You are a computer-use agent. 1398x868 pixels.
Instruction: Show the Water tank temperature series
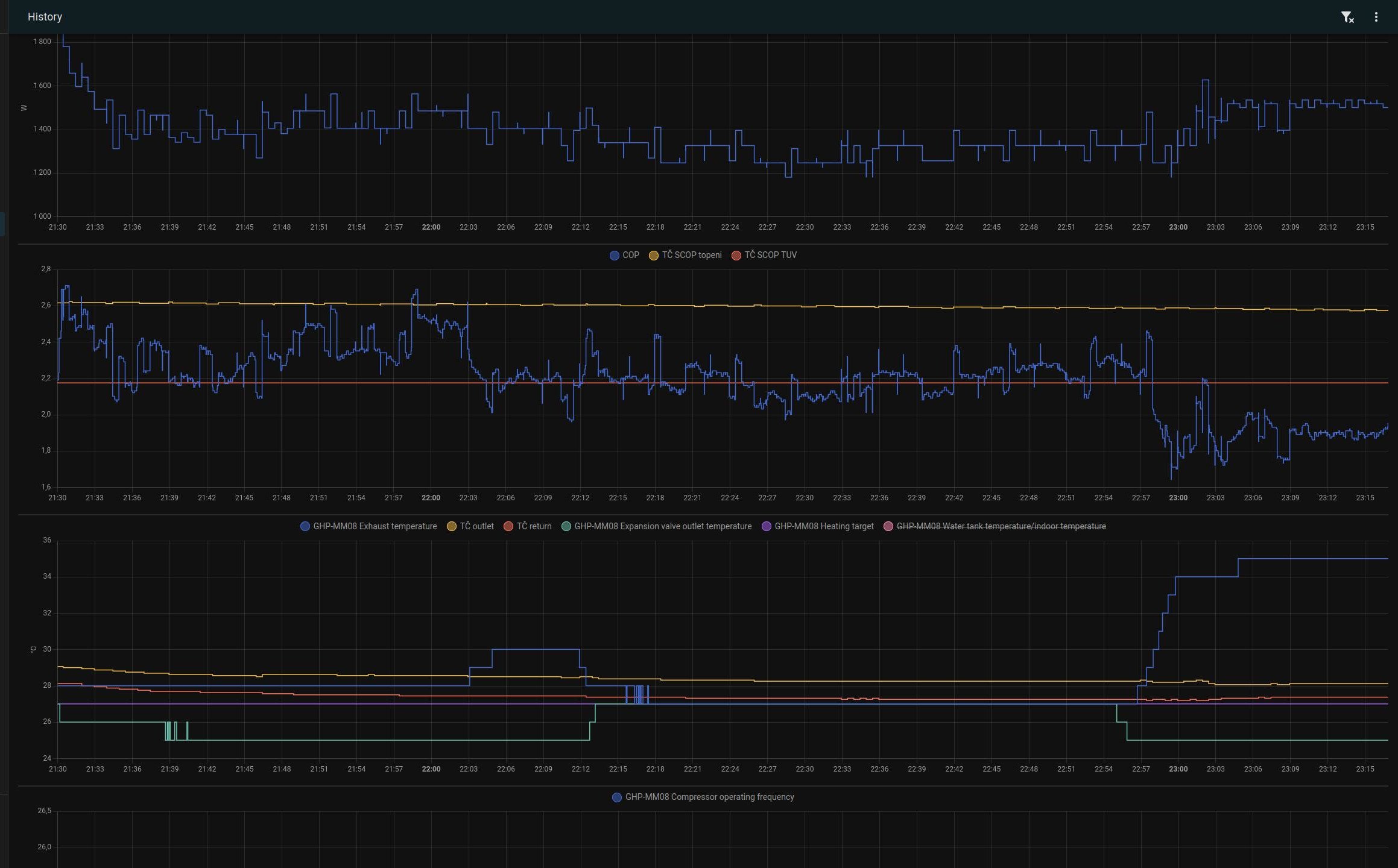[x=1001, y=526]
